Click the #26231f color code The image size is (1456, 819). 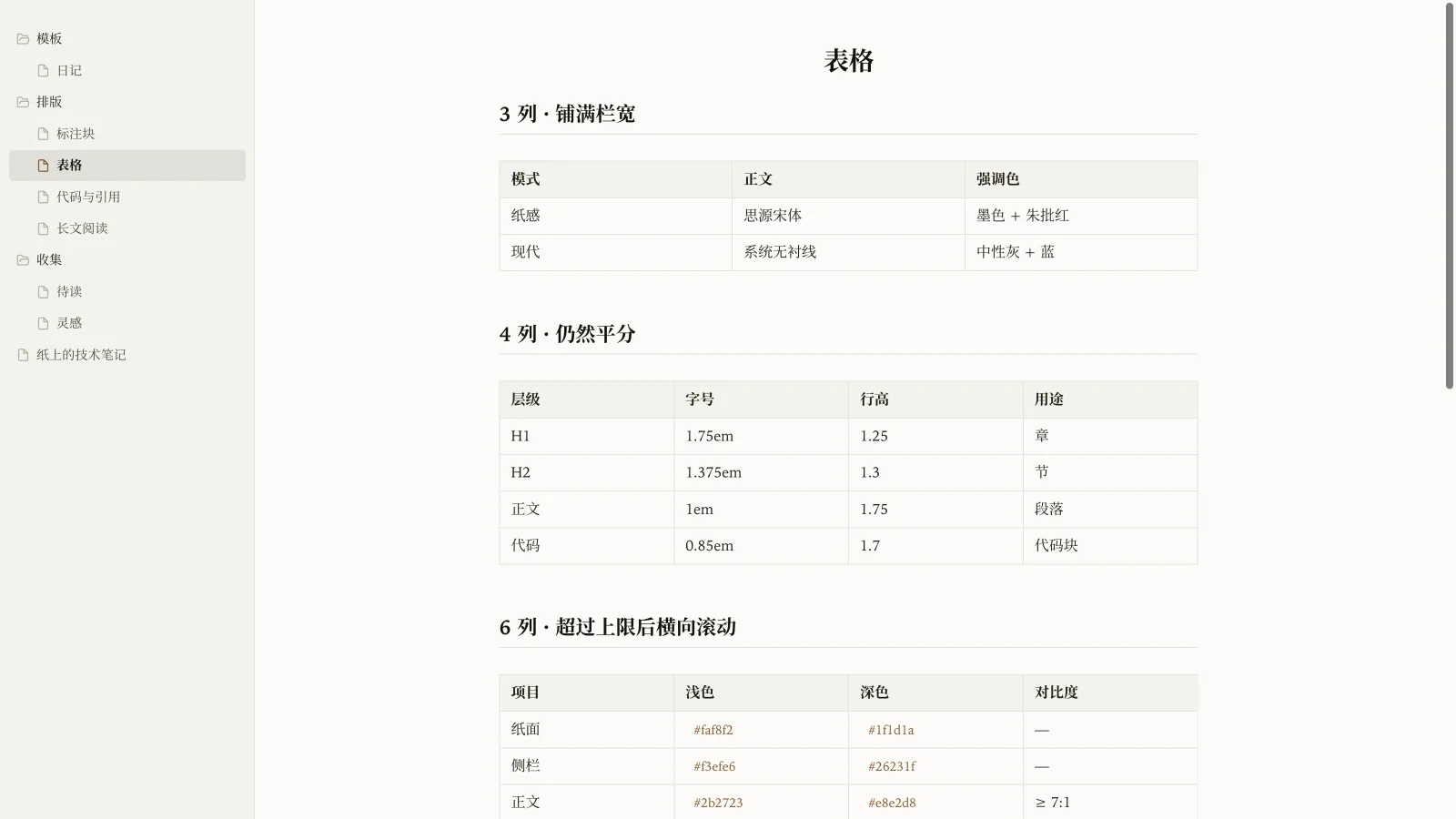892,766
